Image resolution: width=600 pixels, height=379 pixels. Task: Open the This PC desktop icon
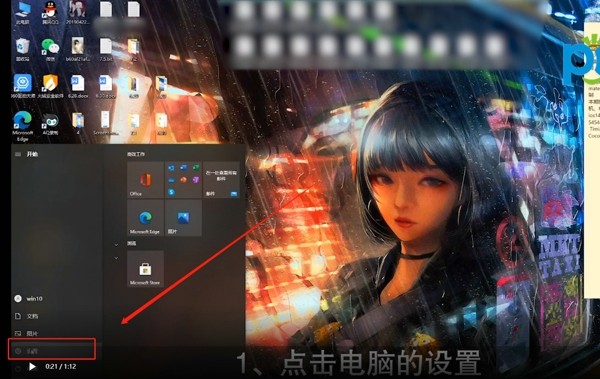[x=23, y=13]
